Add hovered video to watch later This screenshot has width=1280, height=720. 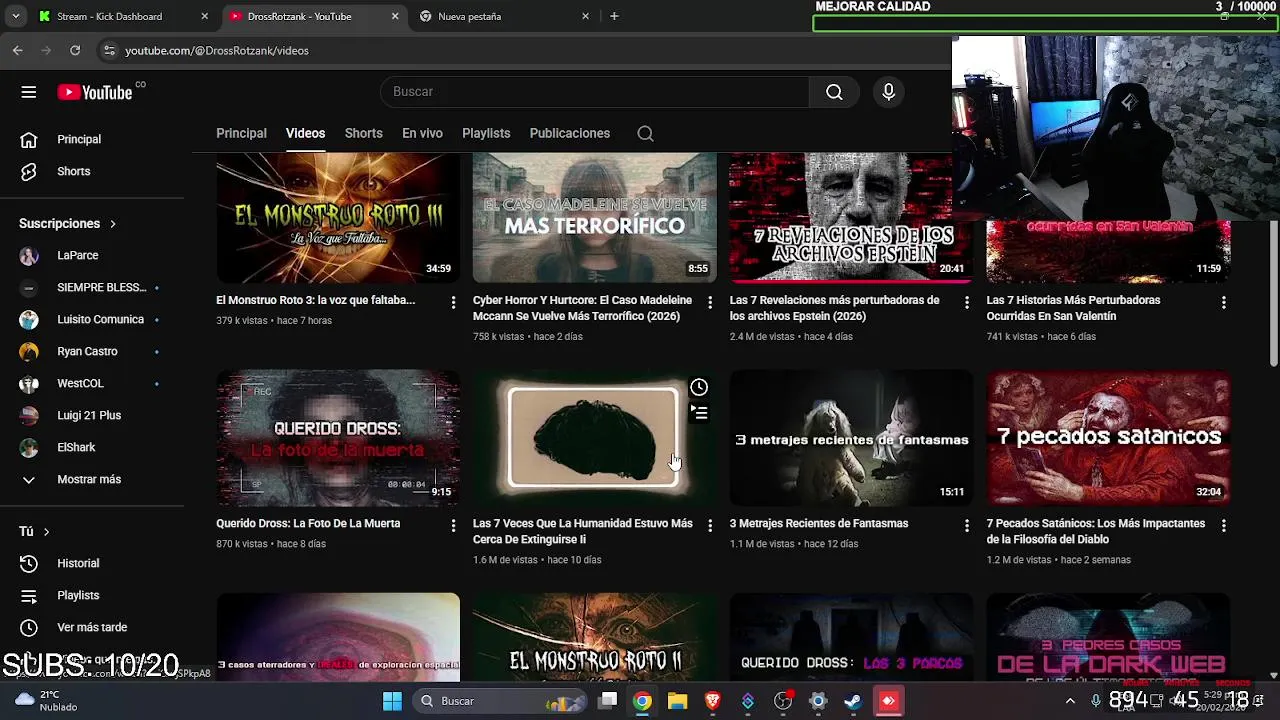699,388
